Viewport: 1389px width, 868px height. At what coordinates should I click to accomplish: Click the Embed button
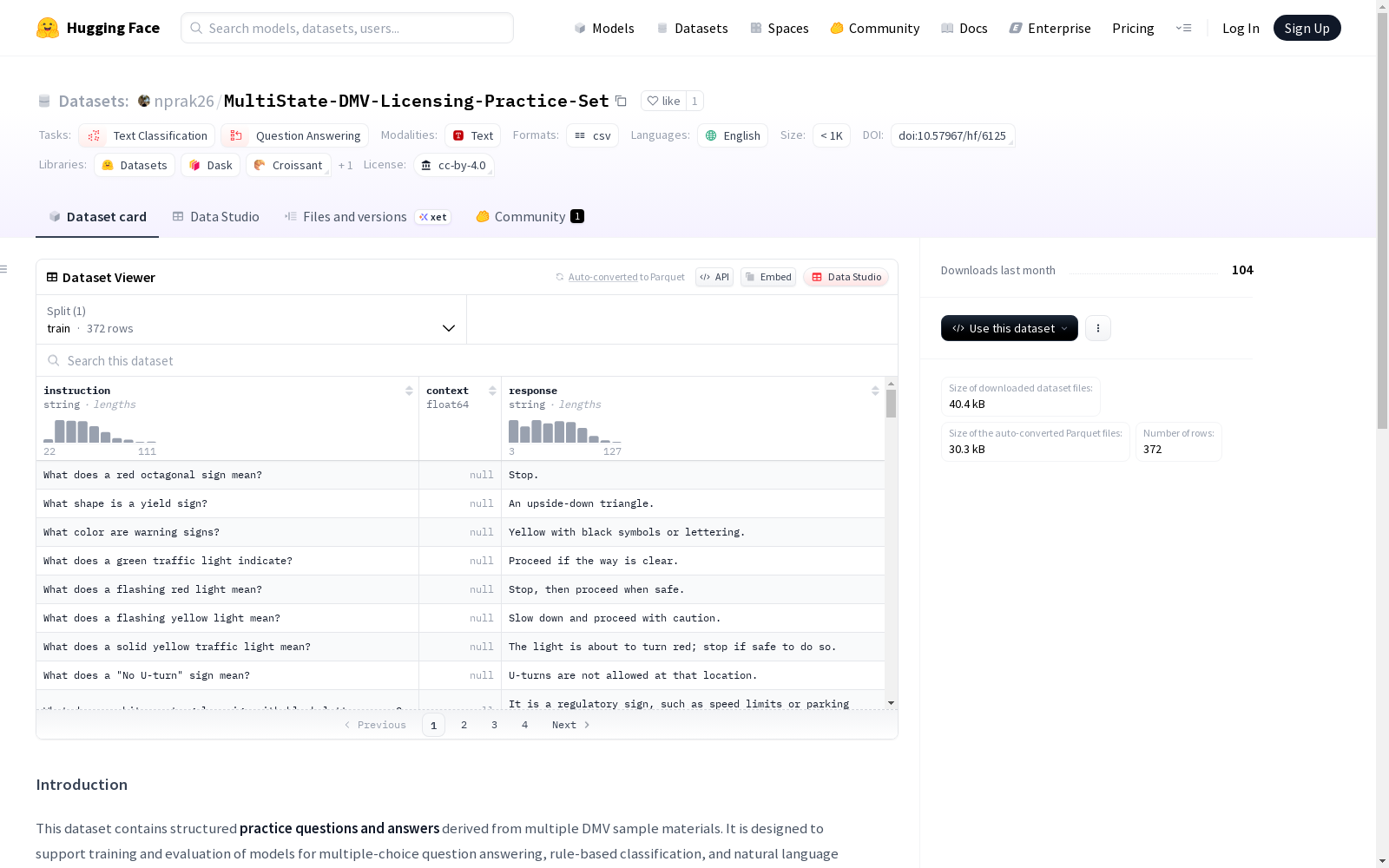768,277
